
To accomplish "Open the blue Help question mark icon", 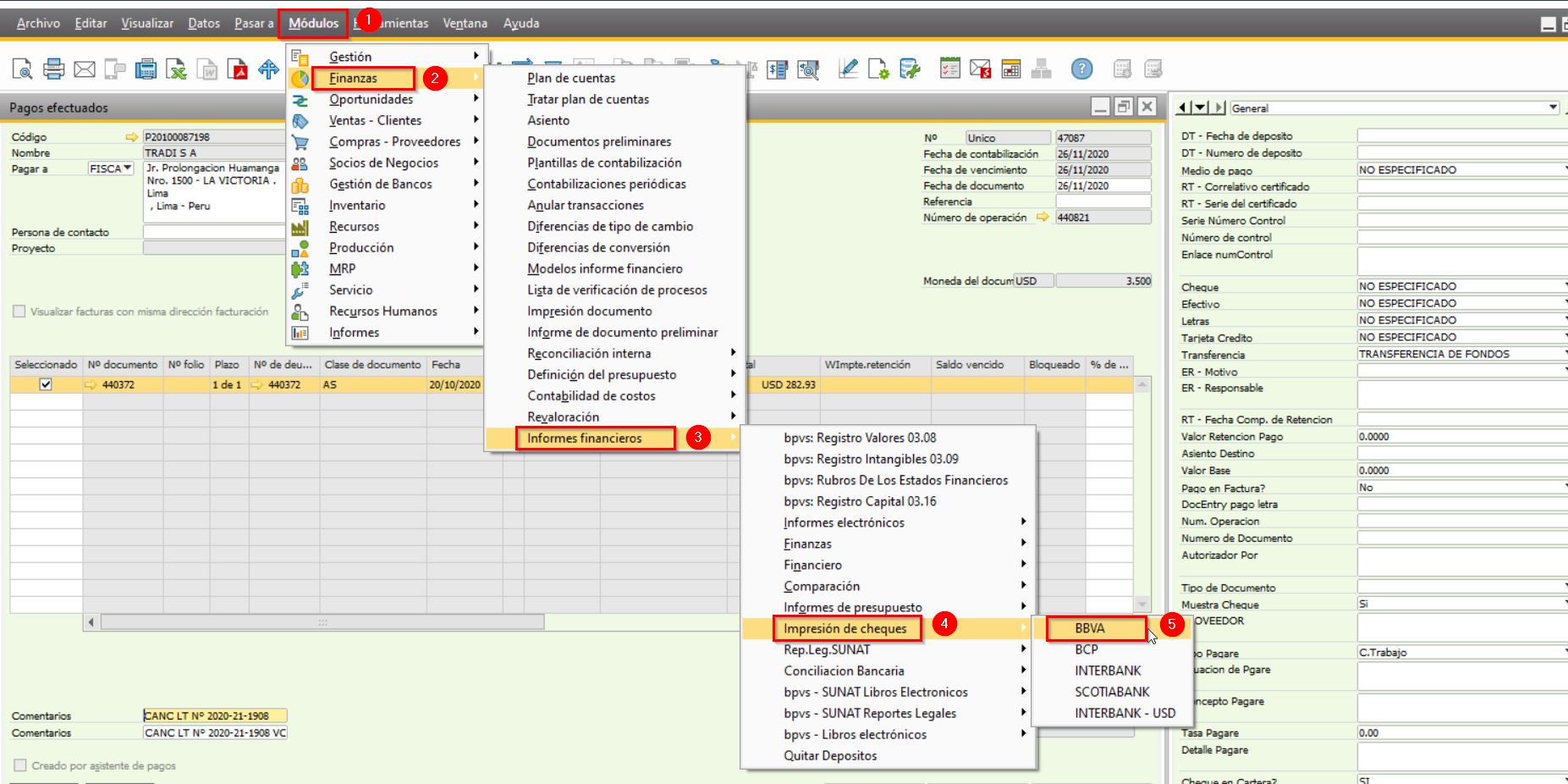I will [1081, 69].
